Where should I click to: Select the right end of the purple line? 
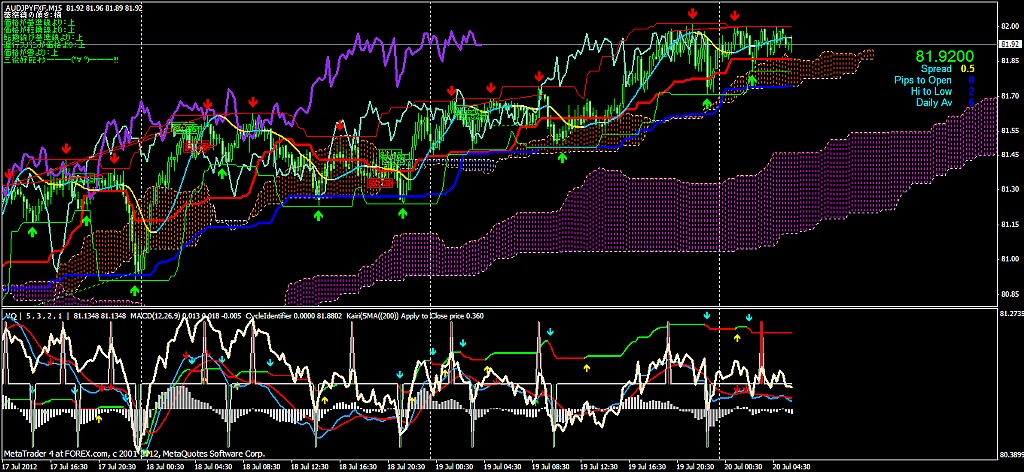click(480, 43)
